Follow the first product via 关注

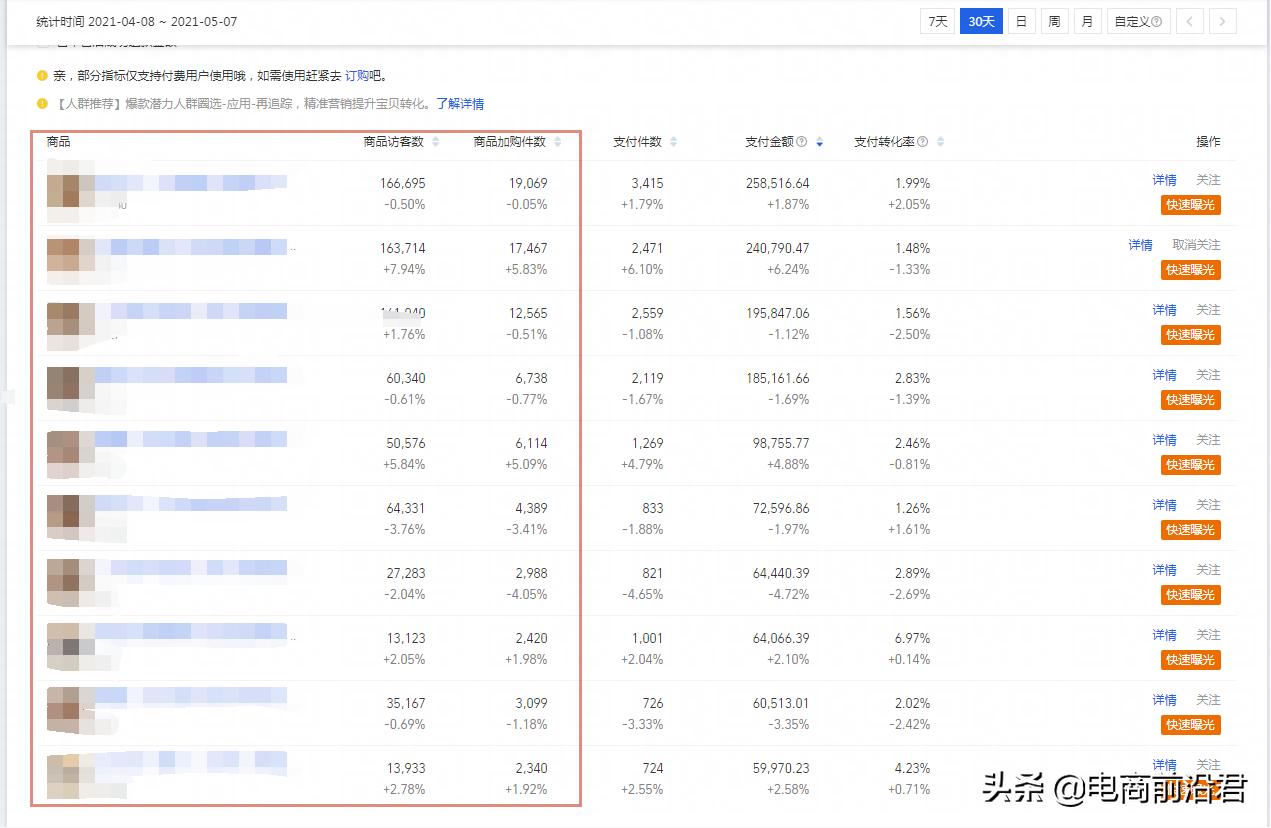click(x=1208, y=180)
